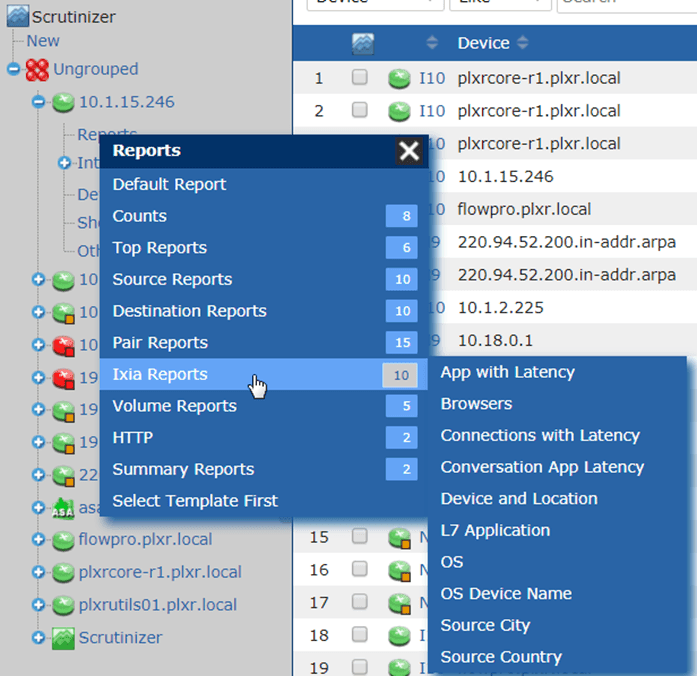Tick the checkbox in row 18
Viewport: 697px width, 676px height.
coord(360,634)
